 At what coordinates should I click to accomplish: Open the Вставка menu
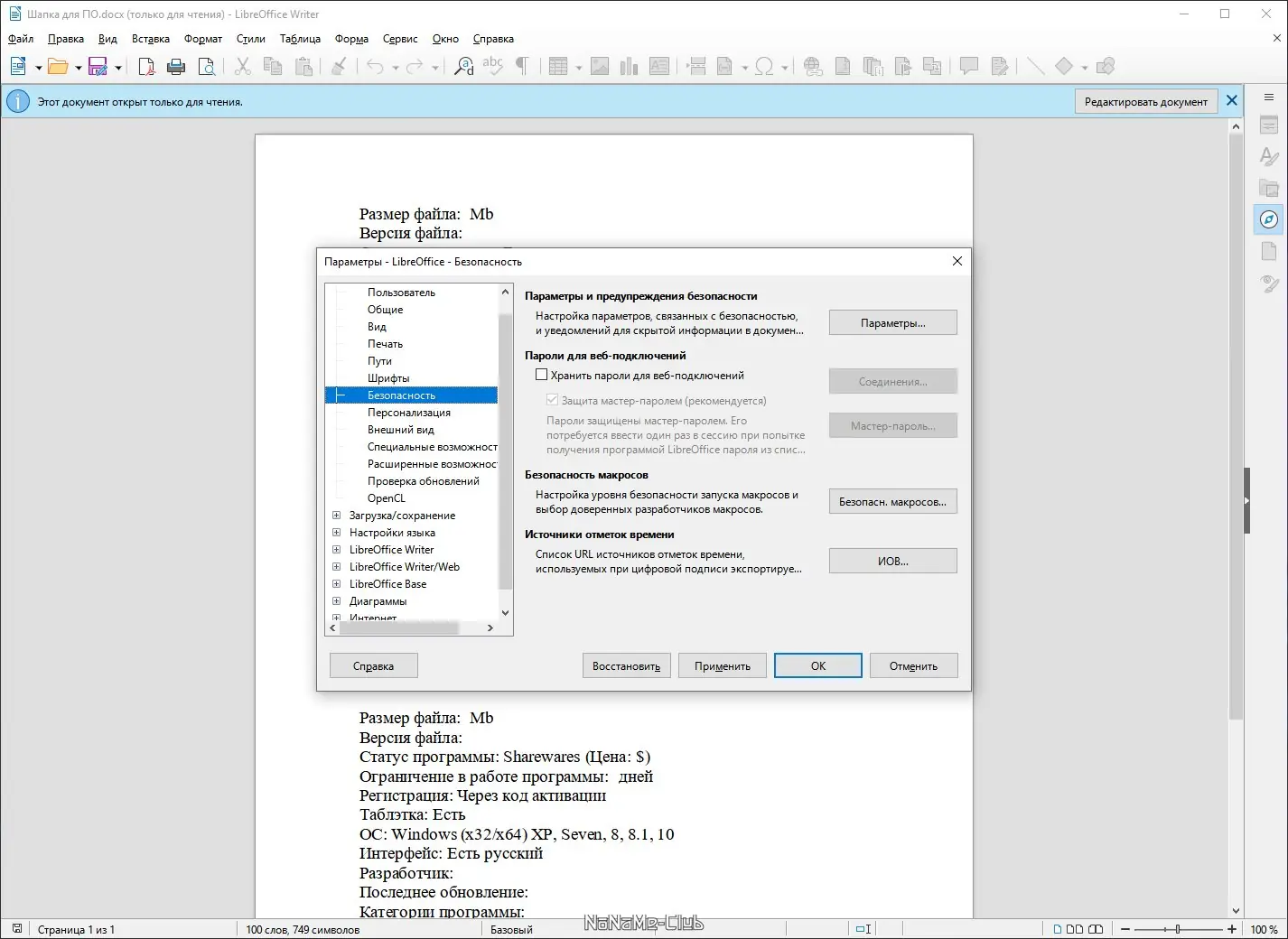click(x=151, y=39)
